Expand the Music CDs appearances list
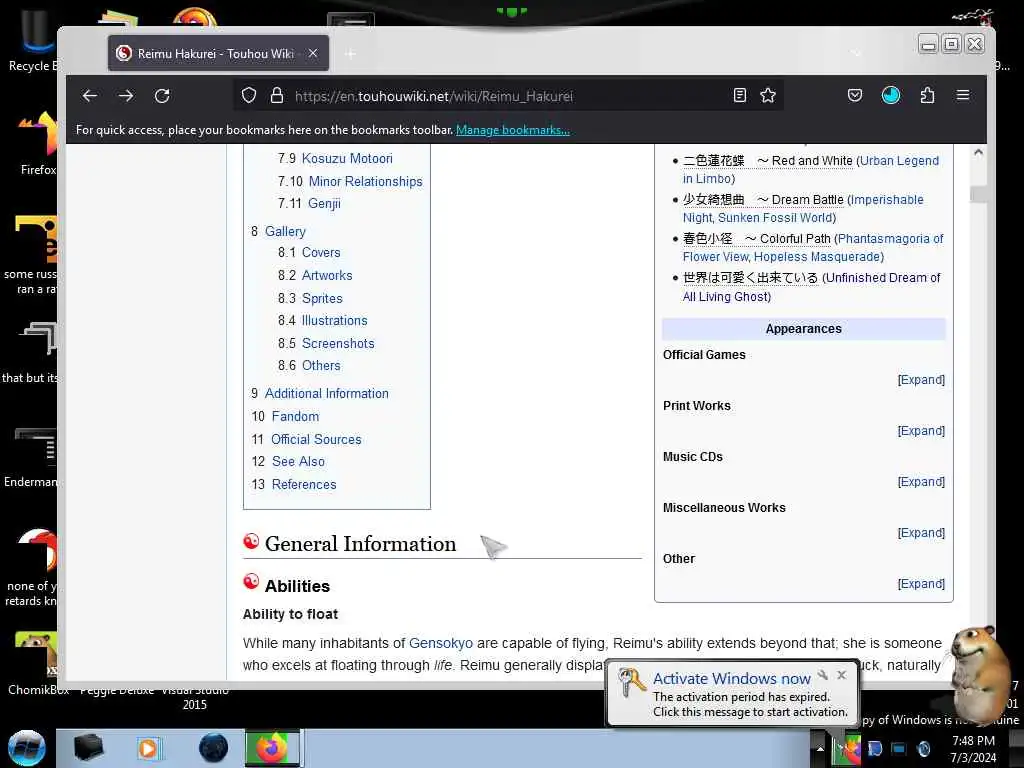Screen dimensions: 1024x768 (x=921, y=481)
